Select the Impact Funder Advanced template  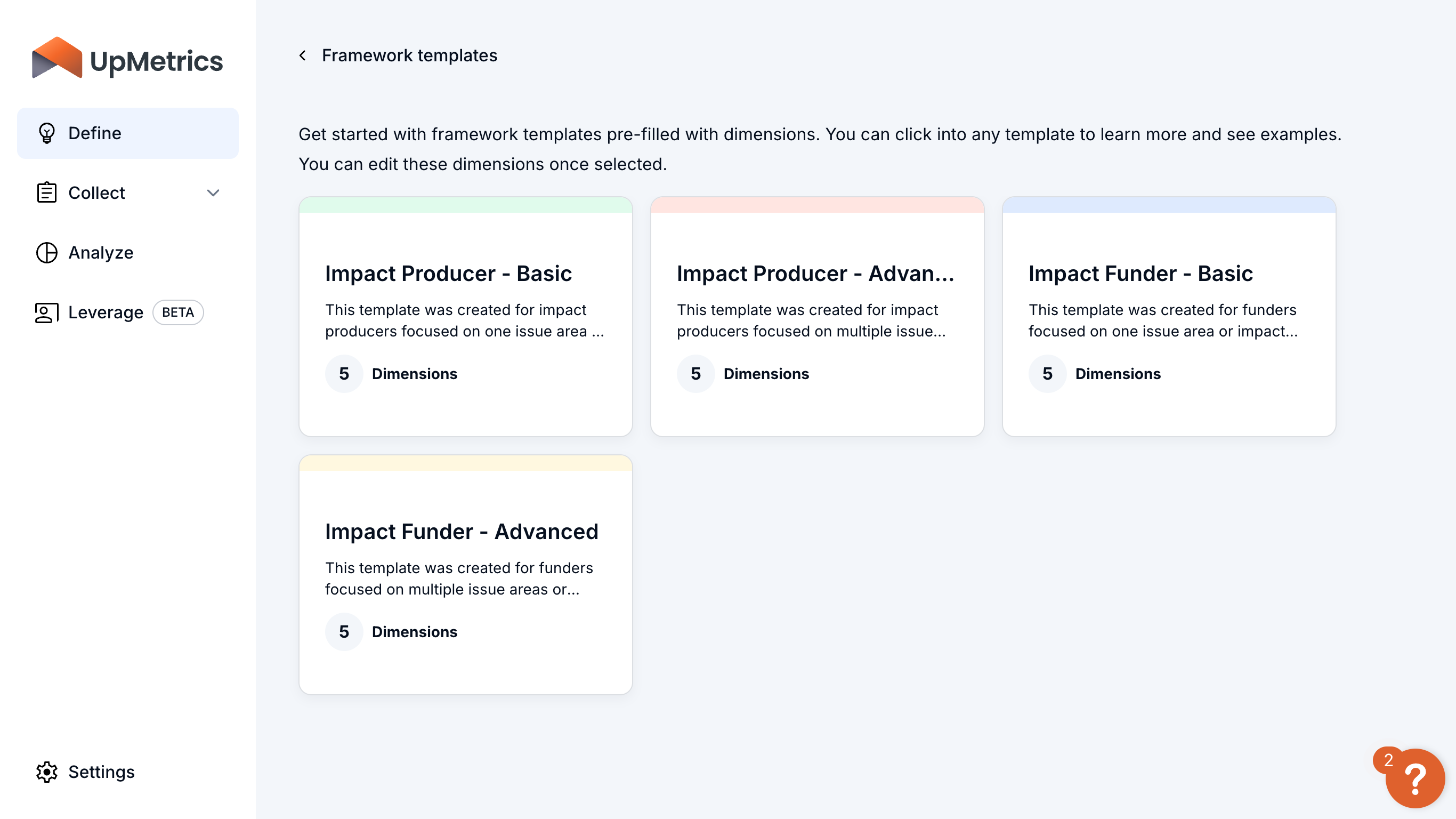pos(465,575)
